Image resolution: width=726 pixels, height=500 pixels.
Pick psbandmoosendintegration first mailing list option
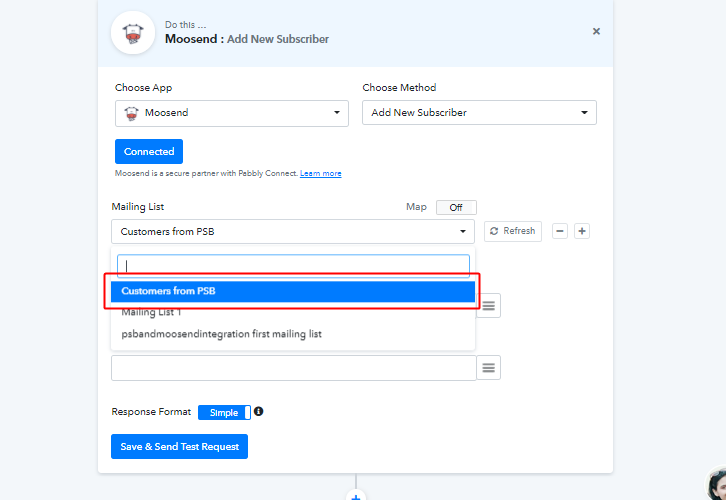pos(293,334)
